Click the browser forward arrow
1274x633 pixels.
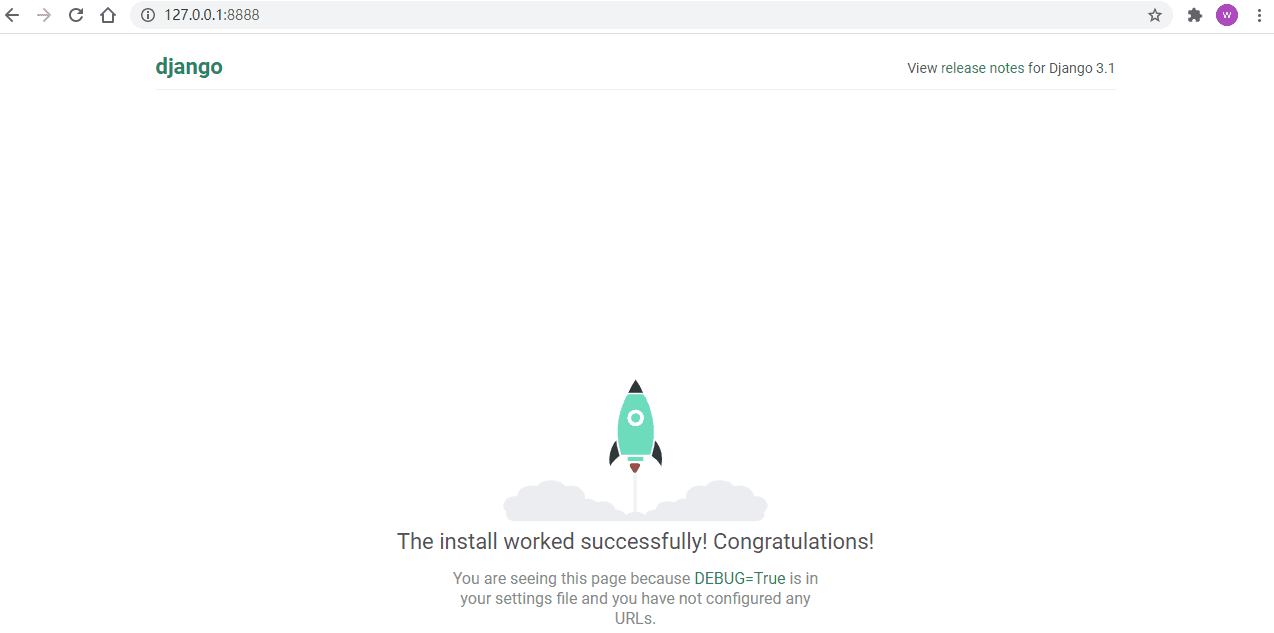coord(43,15)
